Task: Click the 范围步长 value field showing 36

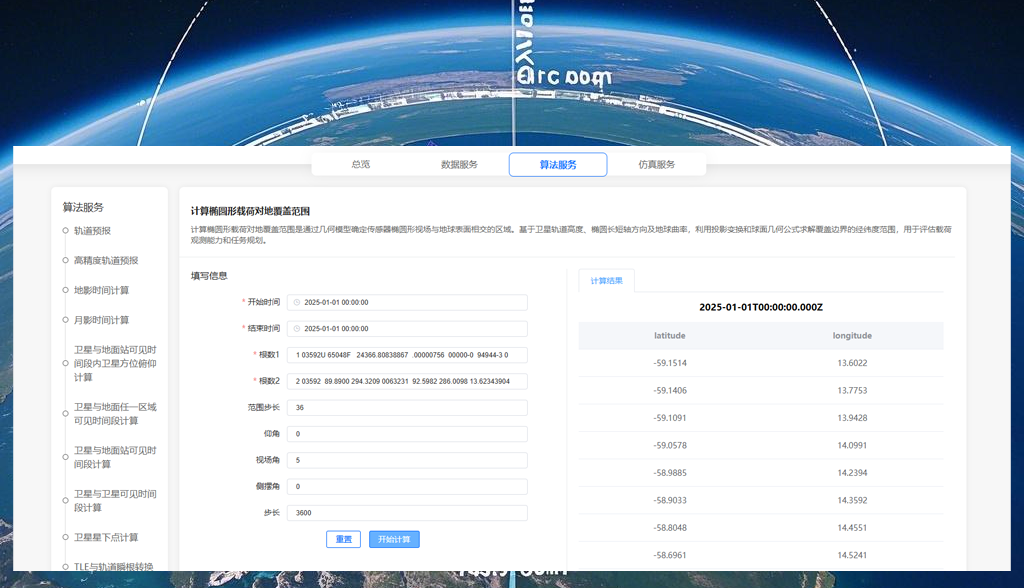Action: tap(407, 407)
